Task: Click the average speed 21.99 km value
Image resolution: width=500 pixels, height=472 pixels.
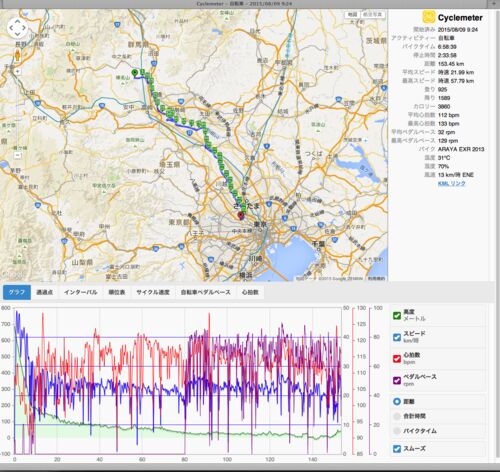Action: pyautogui.click(x=456, y=72)
